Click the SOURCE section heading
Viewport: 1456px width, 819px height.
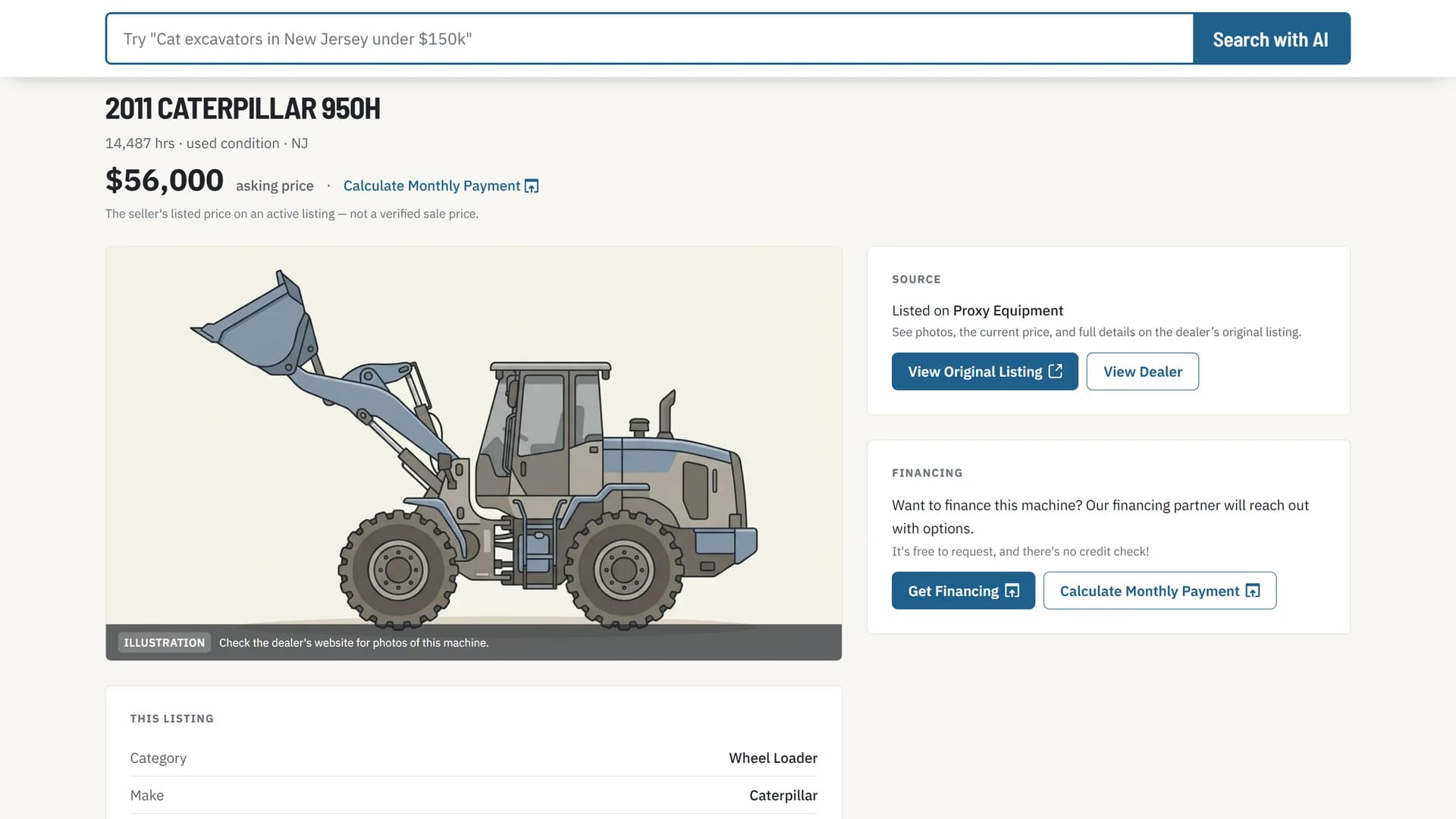point(916,279)
